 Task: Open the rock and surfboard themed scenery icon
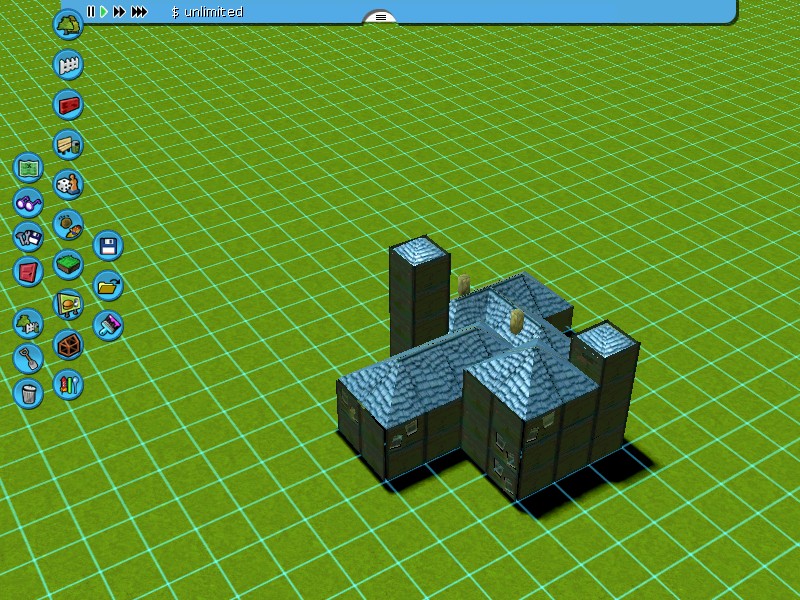68,224
